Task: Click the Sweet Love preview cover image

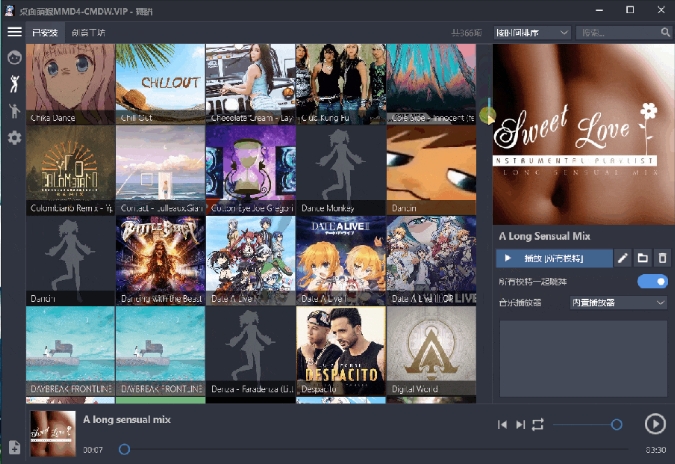Action: click(x=584, y=134)
